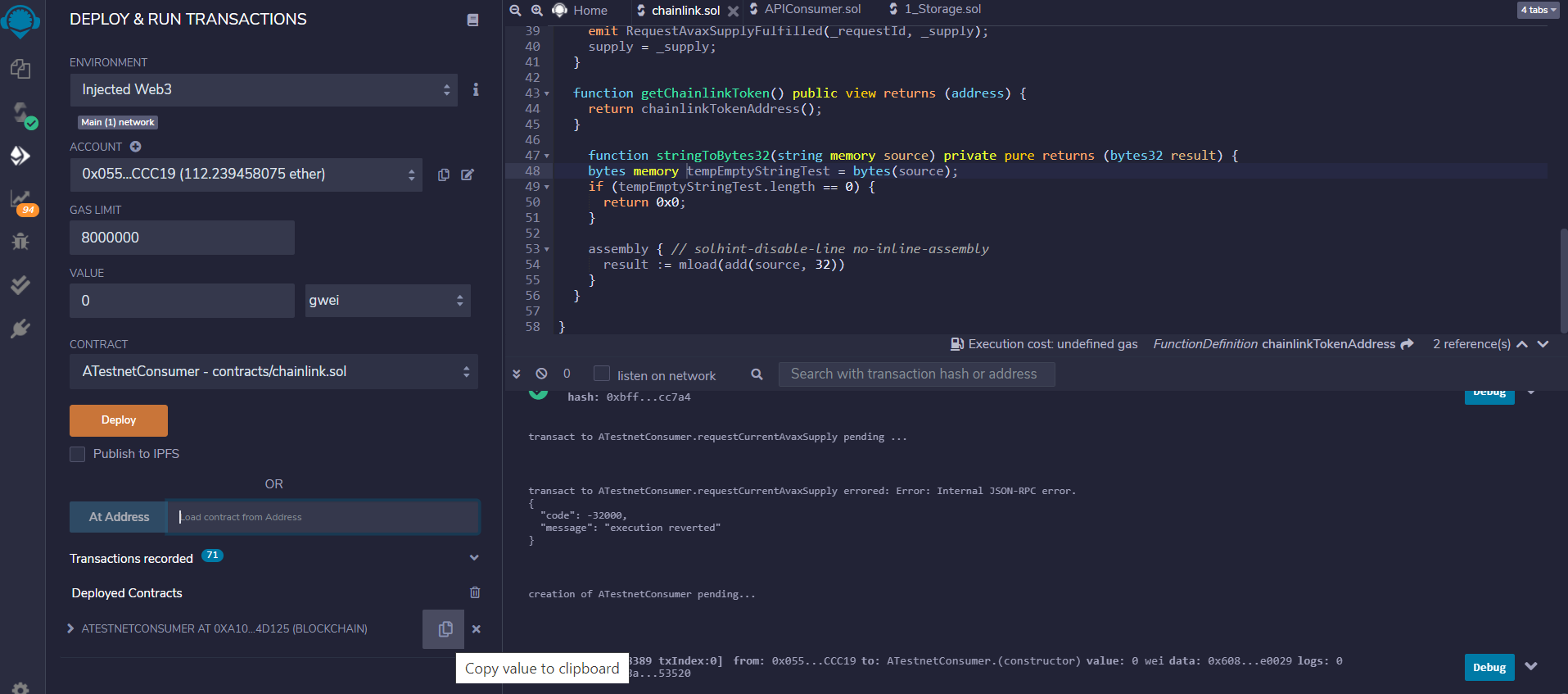Open the Environment dropdown showing Injected Web3
The image size is (1568, 694).
[x=264, y=89]
